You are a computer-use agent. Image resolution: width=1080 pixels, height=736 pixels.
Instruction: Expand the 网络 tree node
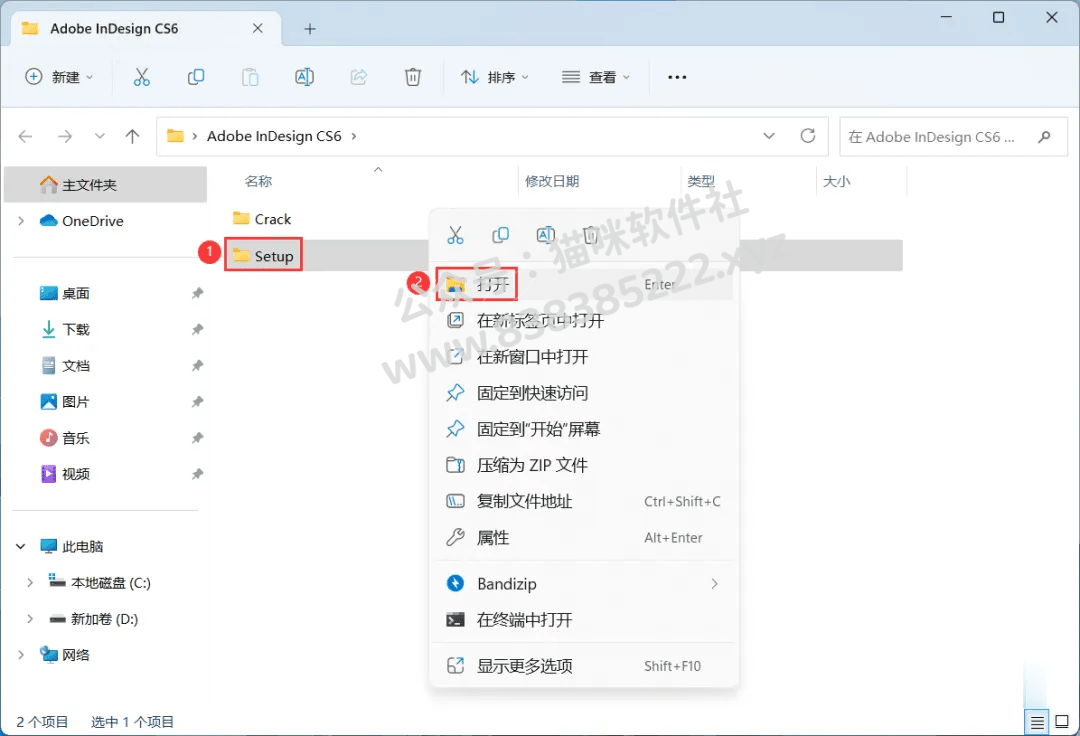coord(21,655)
